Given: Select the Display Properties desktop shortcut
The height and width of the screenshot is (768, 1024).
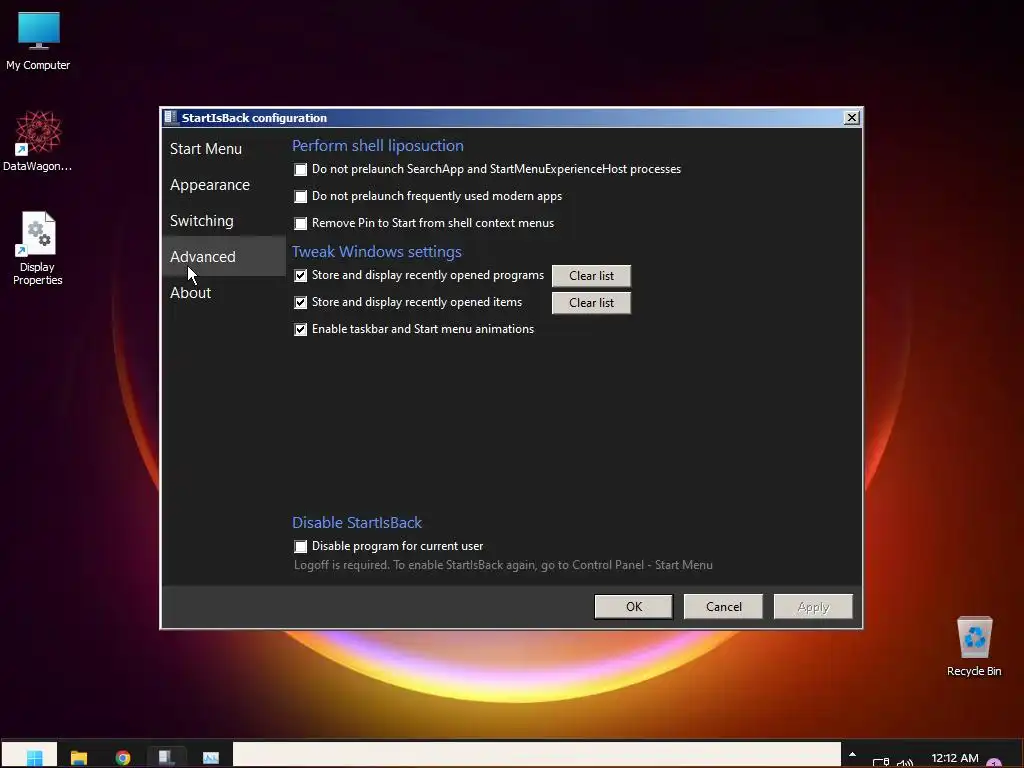Looking at the screenshot, I should (38, 248).
